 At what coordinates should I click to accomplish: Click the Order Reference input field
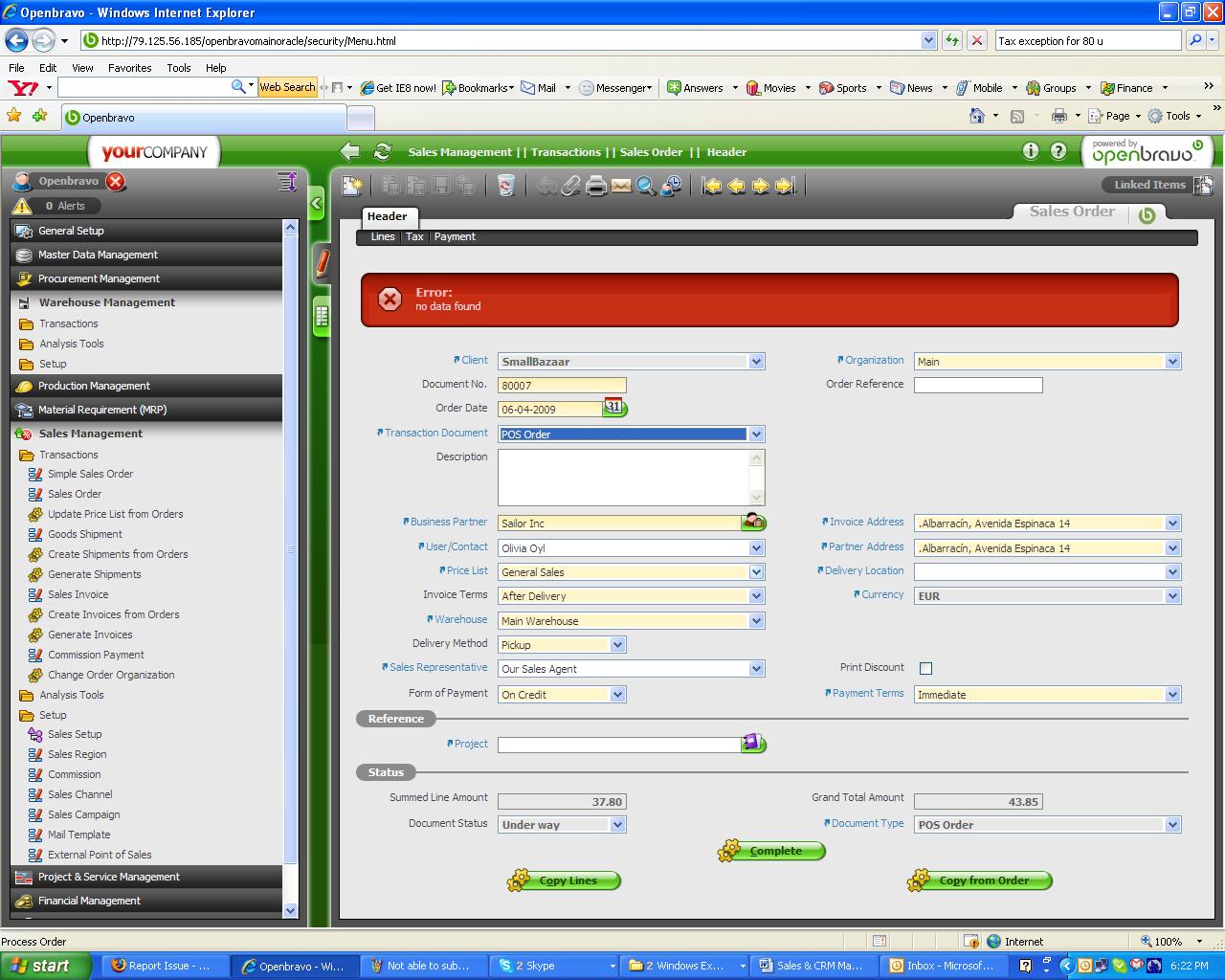[x=977, y=385]
